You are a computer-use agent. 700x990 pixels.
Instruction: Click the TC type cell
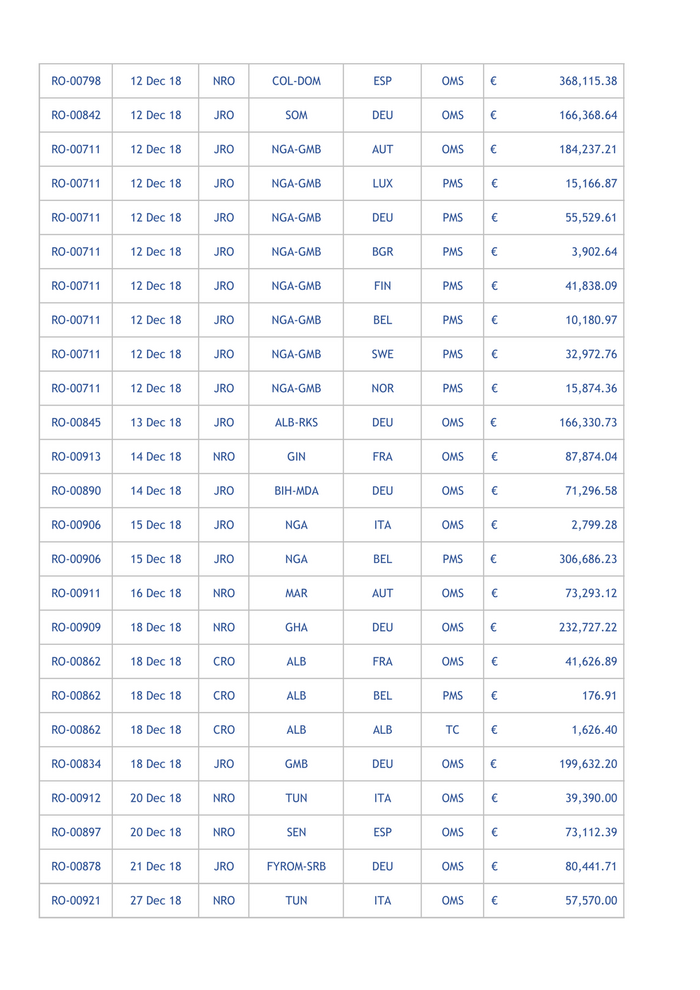(452, 730)
